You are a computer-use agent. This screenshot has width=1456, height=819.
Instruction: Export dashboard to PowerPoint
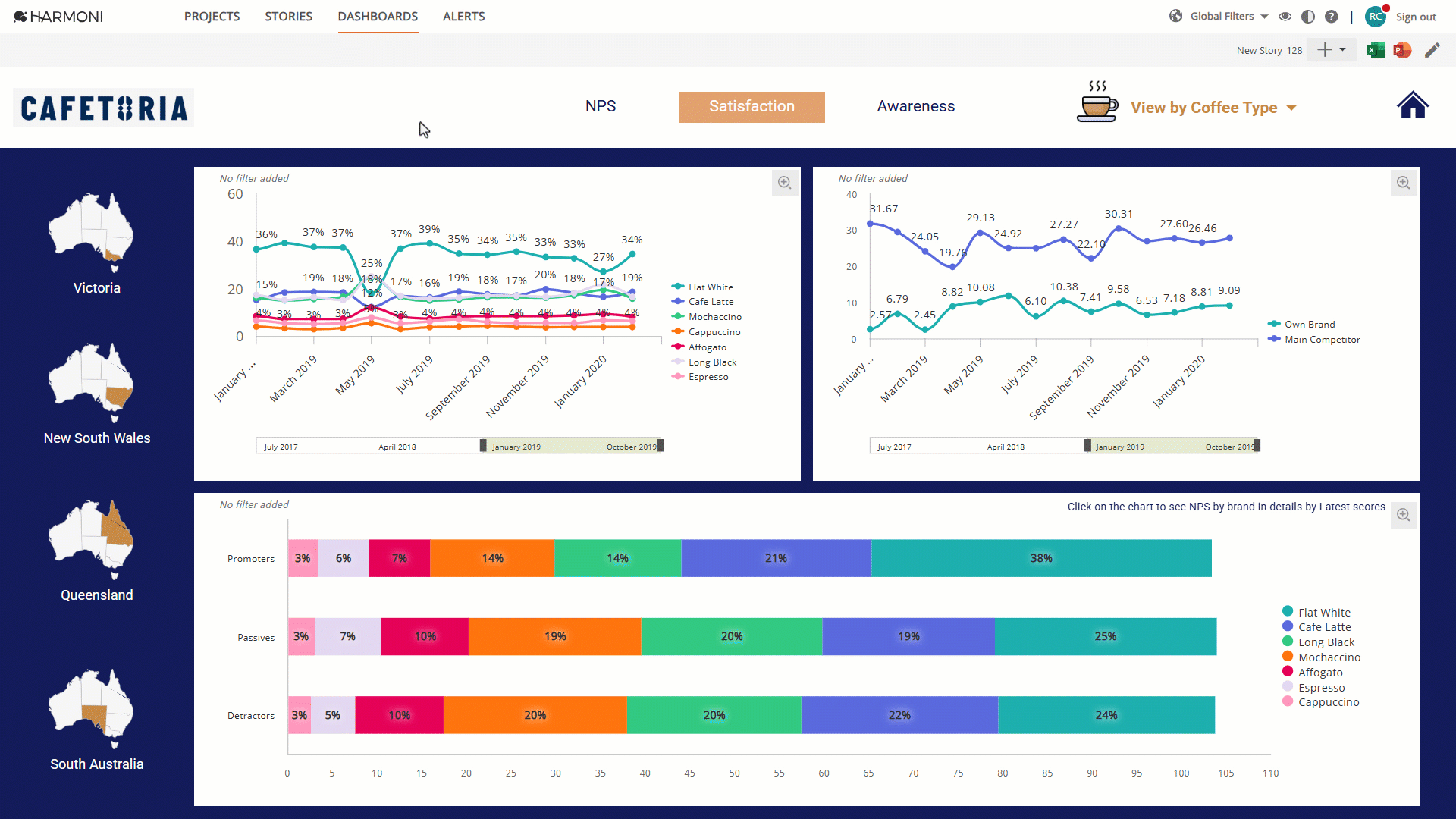coord(1402,50)
